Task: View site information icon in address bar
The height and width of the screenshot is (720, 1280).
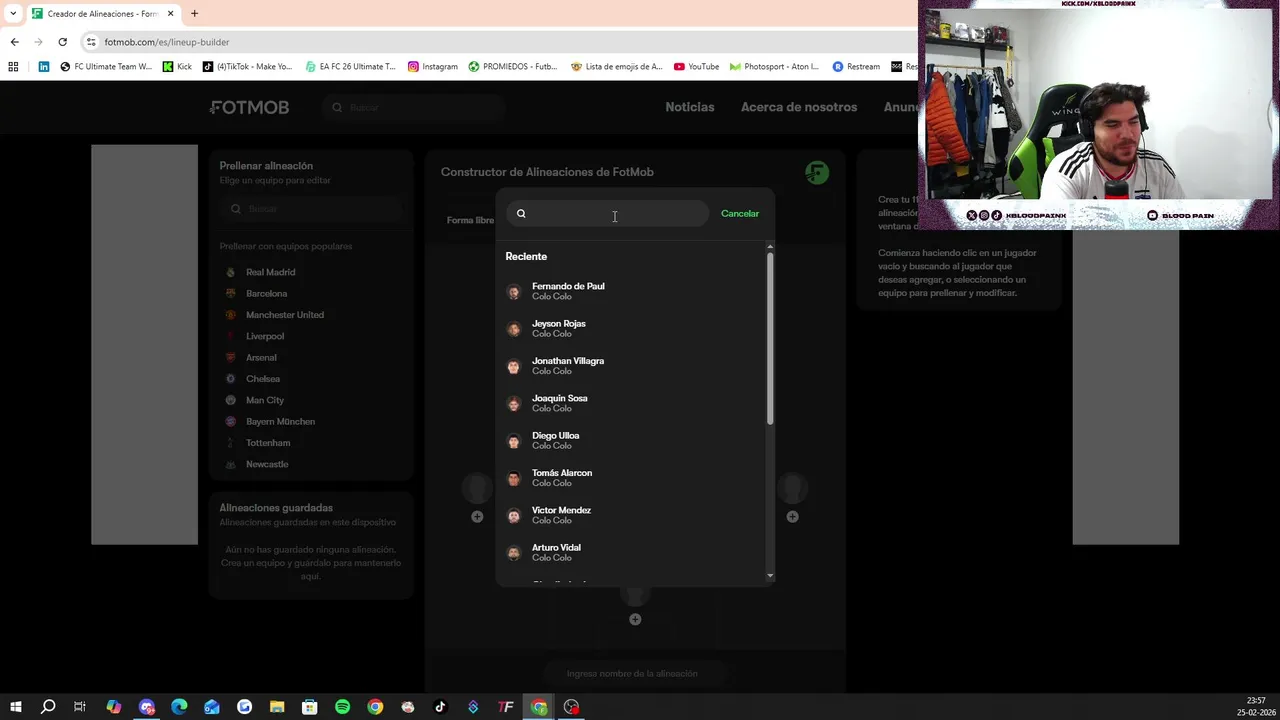Action: coord(91,42)
